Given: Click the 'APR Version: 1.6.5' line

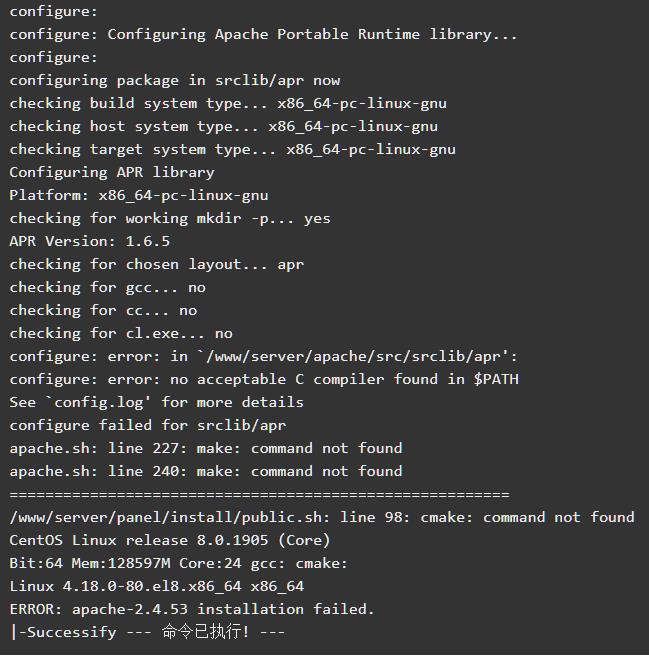Looking at the screenshot, I should pyautogui.click(x=90, y=241).
